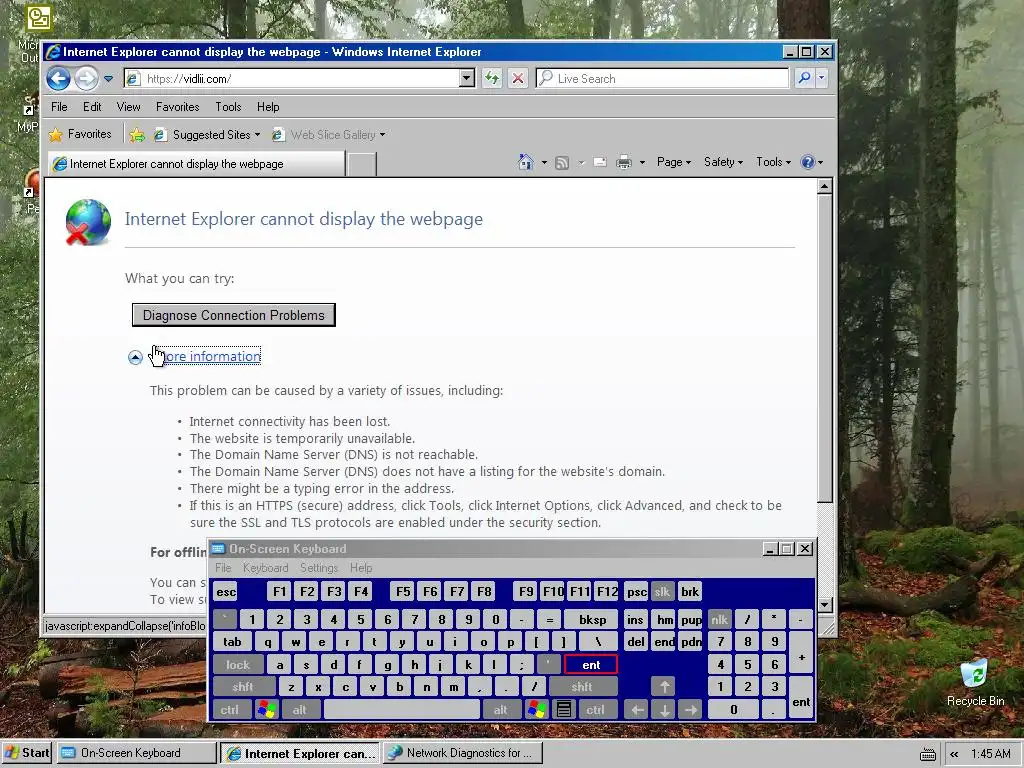This screenshot has height=768, width=1024.
Task: Click Add to Favorites Bar star icon
Action: (136, 135)
